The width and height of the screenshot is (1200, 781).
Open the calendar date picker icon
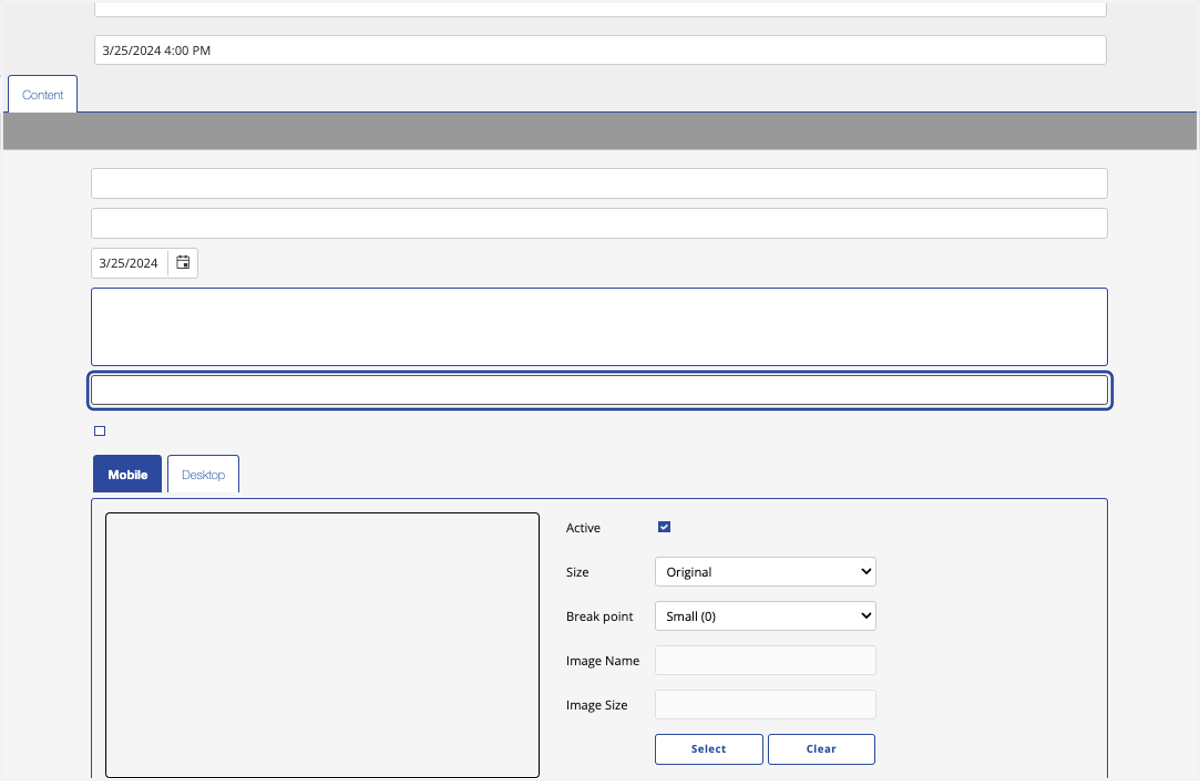(183, 263)
